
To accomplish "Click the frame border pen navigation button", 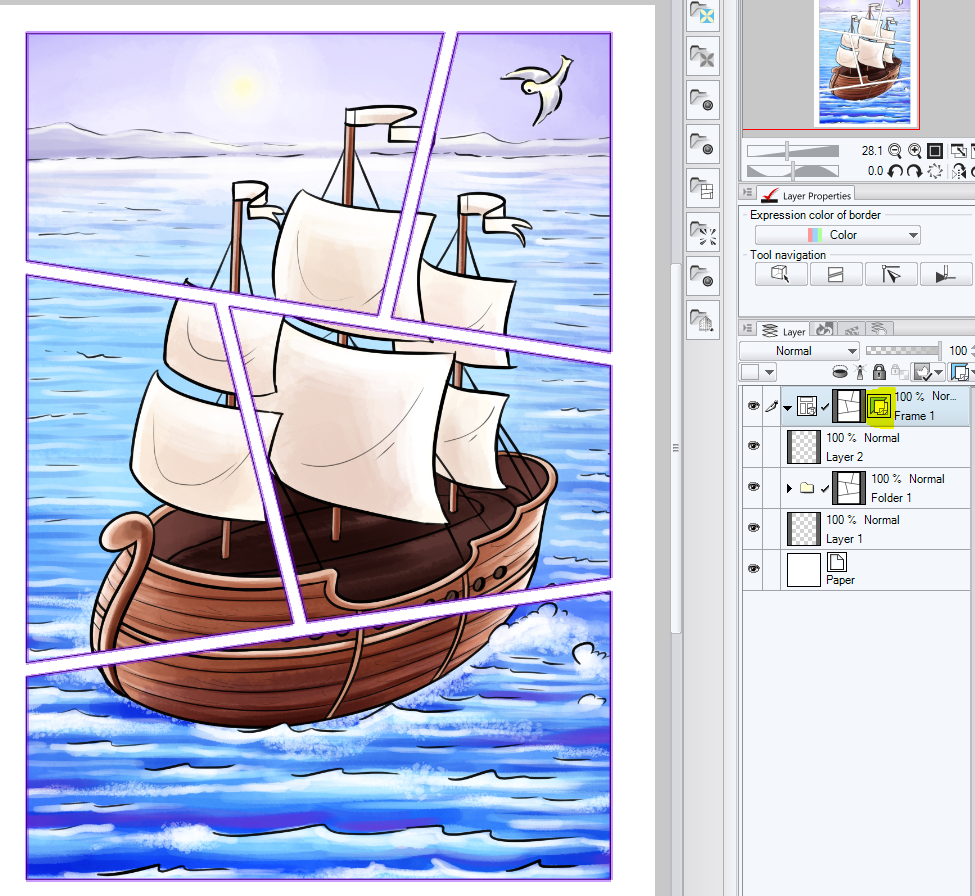I will 946,273.
